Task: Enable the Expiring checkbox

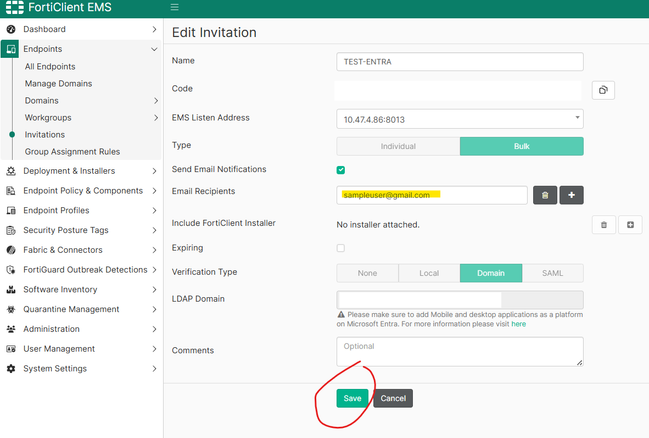Action: point(341,248)
